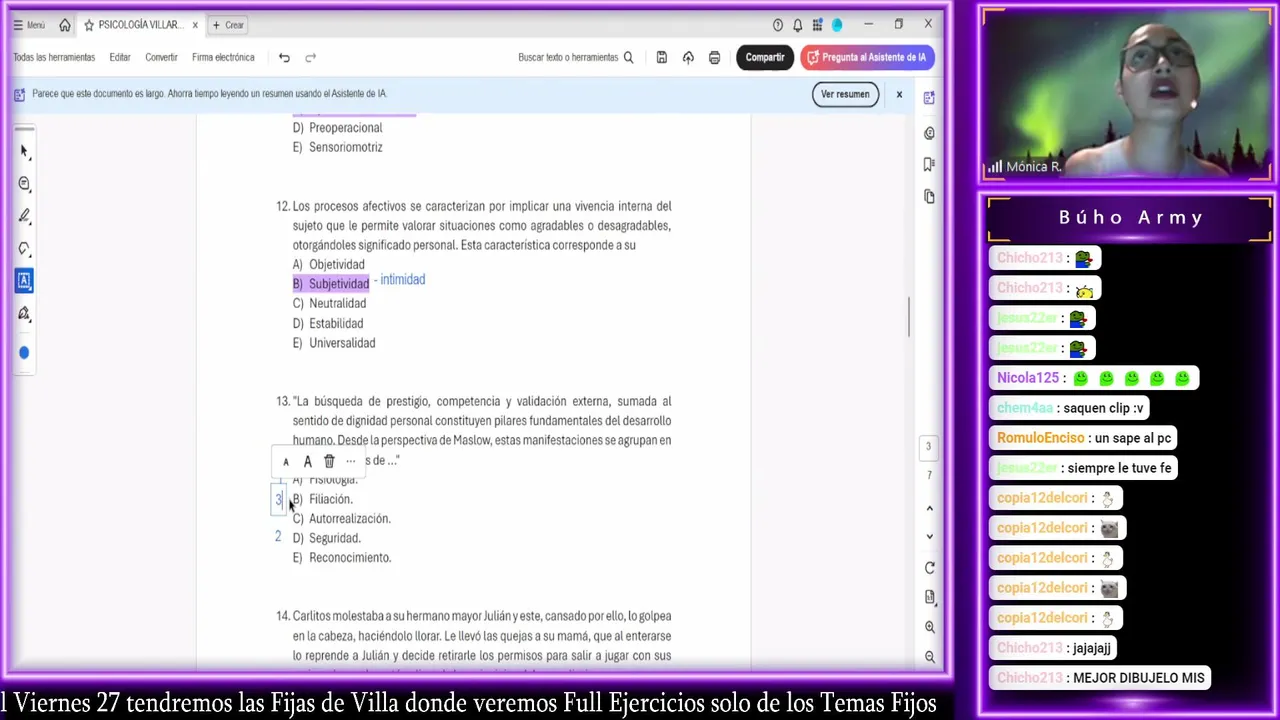Click the answer option E) Reconocimiento.
1280x720 pixels.
tap(341, 557)
